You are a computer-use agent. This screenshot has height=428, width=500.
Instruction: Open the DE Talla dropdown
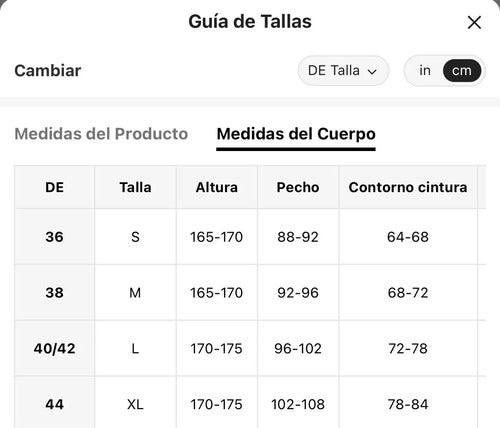[x=343, y=71]
